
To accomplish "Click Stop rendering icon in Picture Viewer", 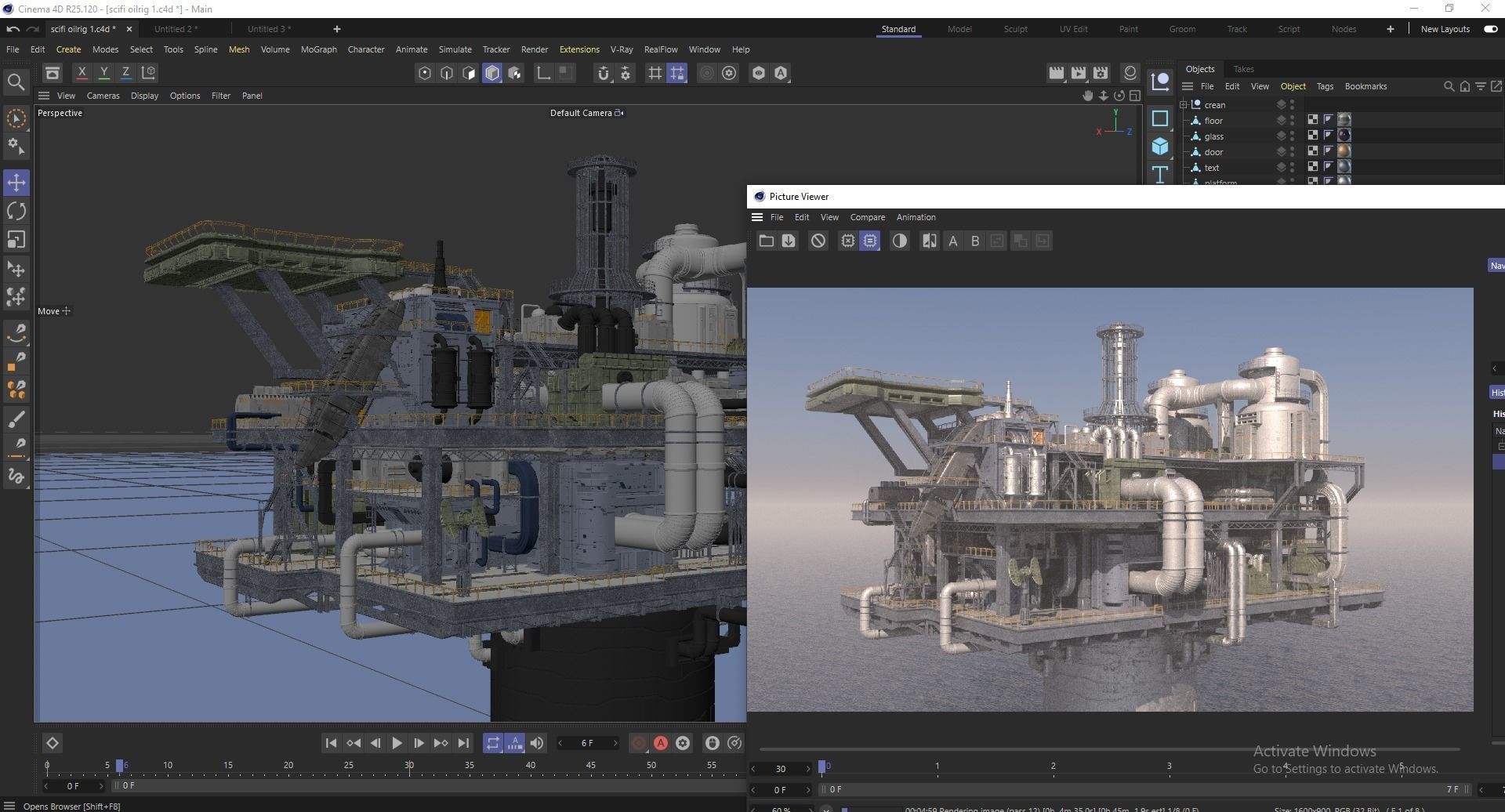I will (x=818, y=241).
